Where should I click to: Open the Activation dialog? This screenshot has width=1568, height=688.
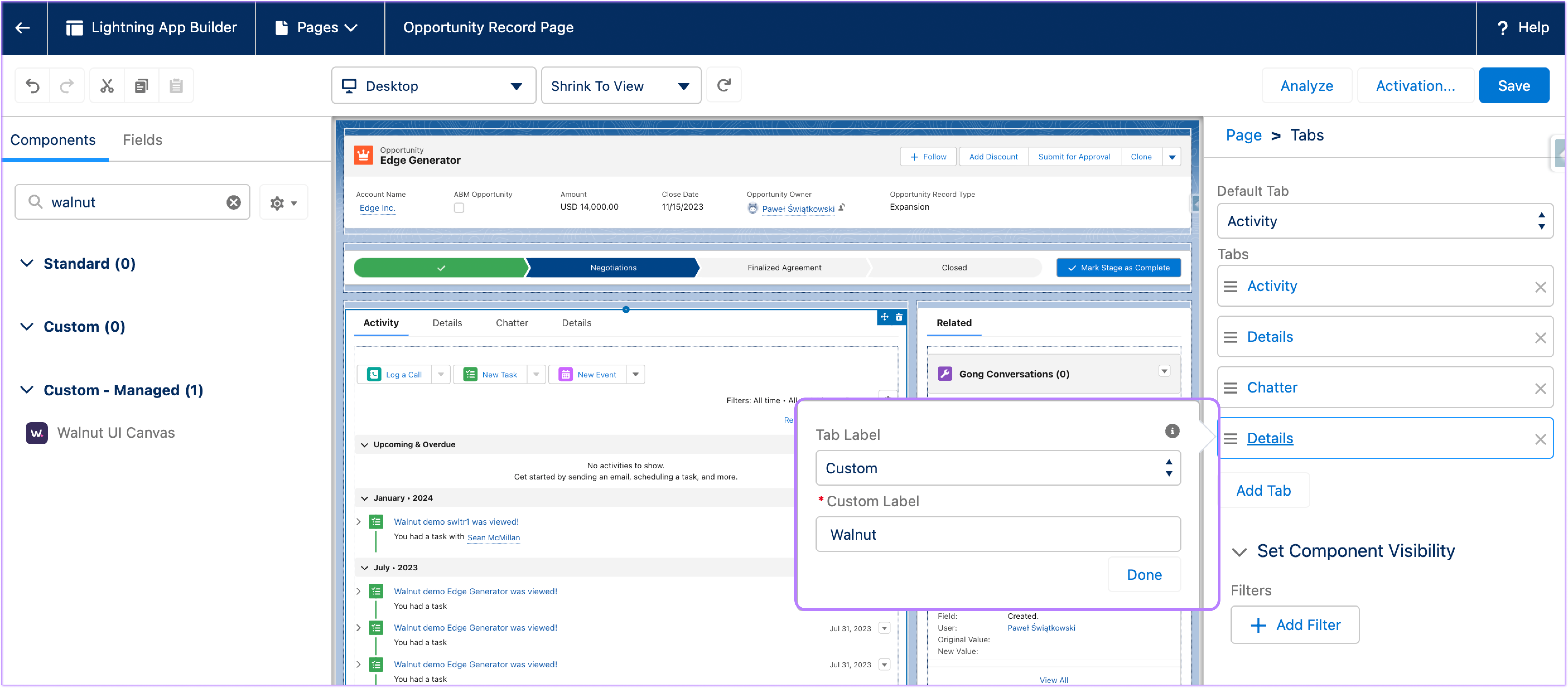1415,86
